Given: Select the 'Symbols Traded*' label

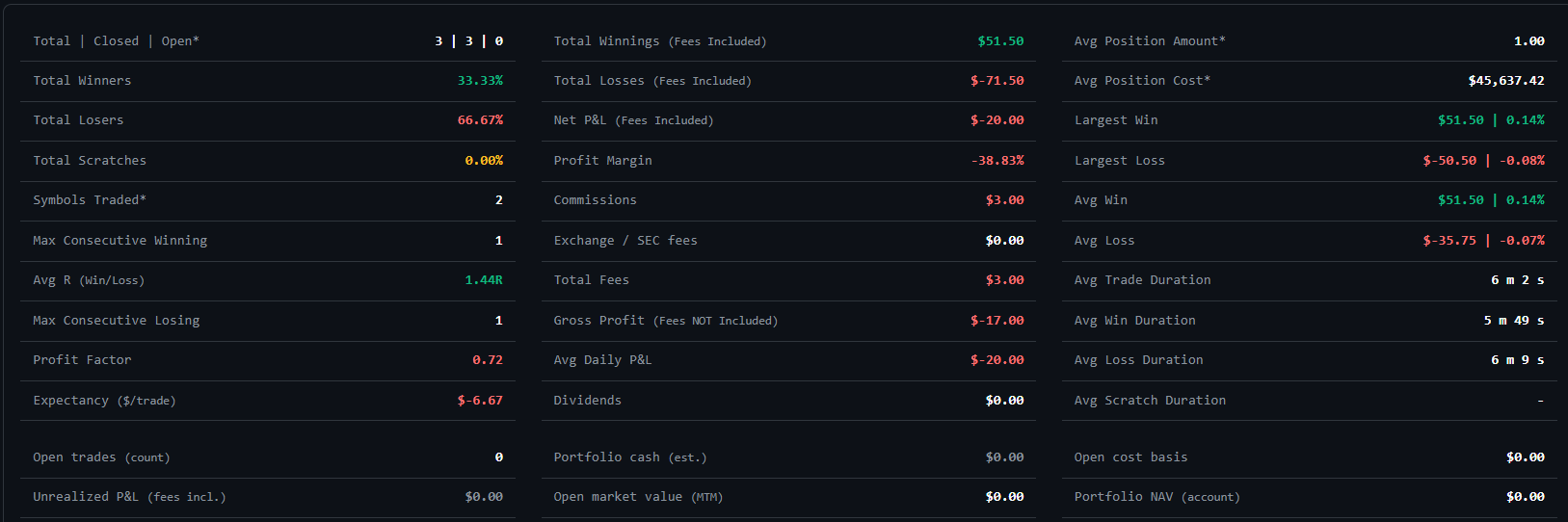Looking at the screenshot, I should coord(90,200).
